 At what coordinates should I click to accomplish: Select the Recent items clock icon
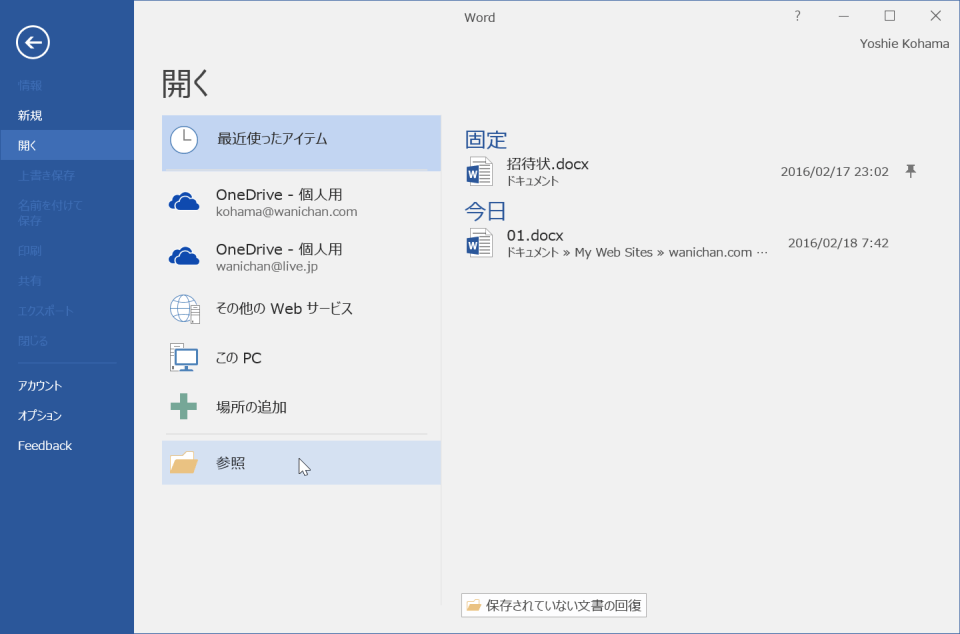(184, 140)
